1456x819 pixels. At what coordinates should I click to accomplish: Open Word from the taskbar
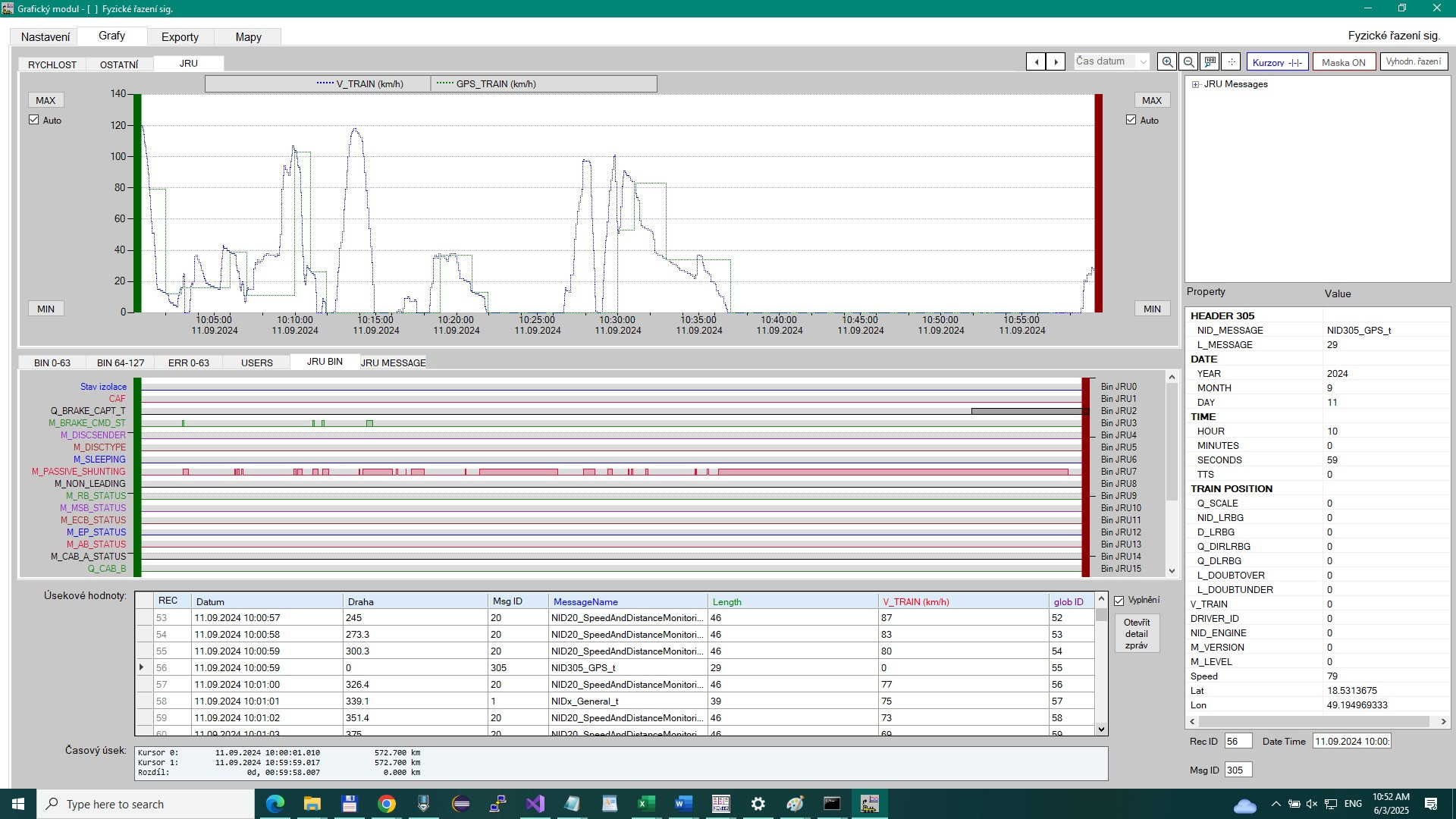pos(683,804)
